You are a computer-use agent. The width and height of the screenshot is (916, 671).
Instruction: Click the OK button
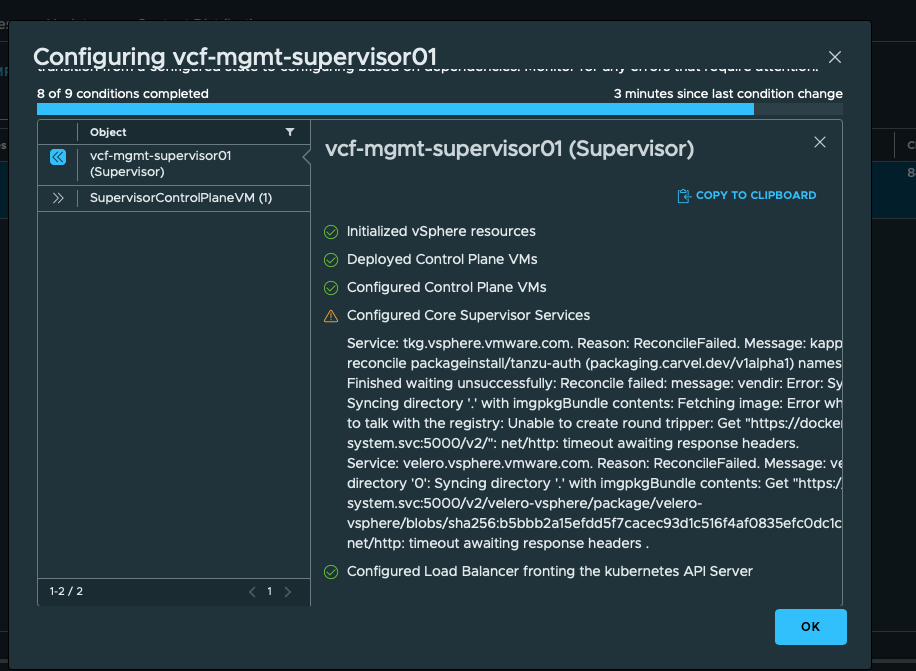[810, 627]
